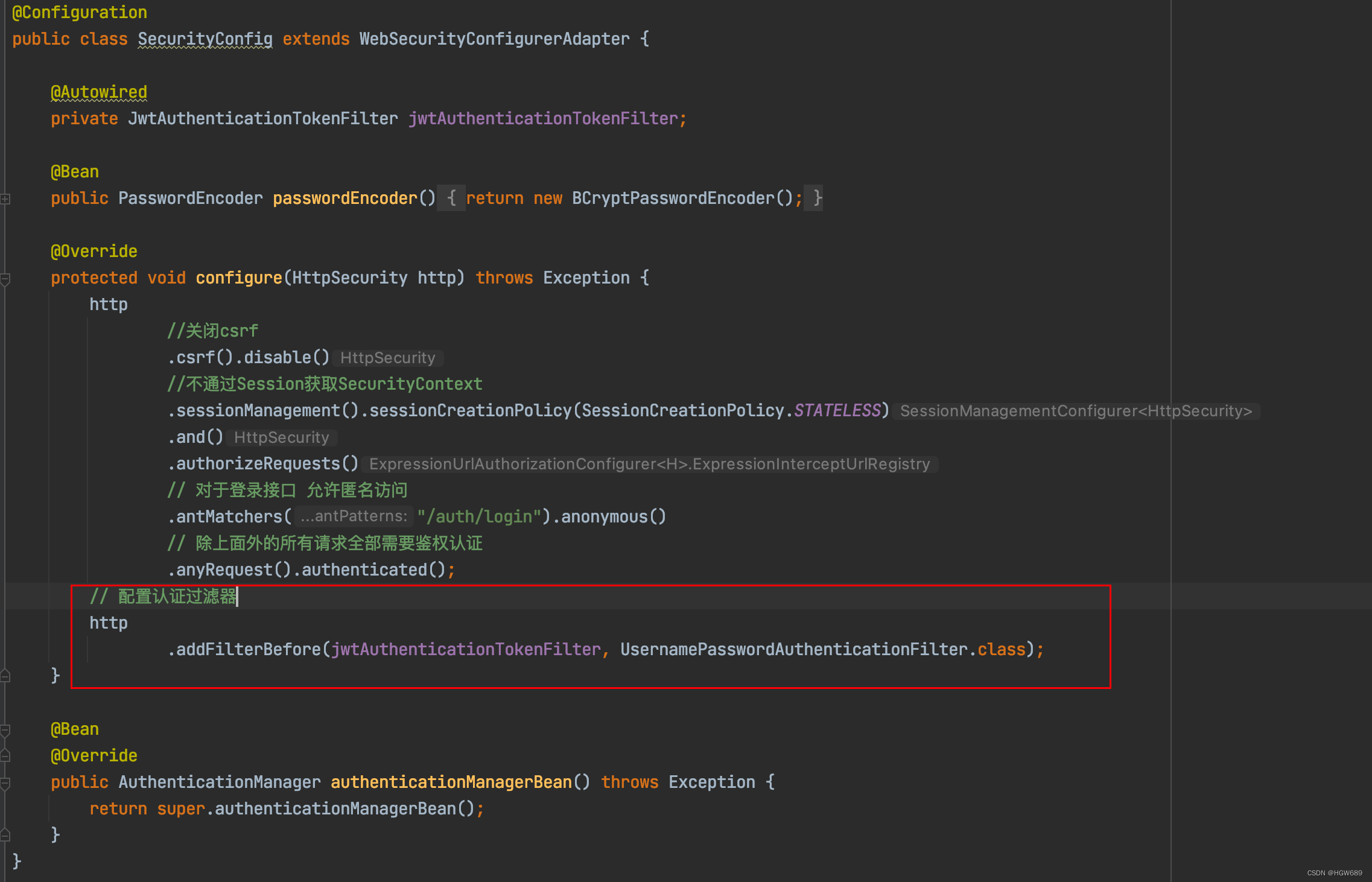Click the protected keyword
1372x882 pixels.
pyautogui.click(x=94, y=278)
